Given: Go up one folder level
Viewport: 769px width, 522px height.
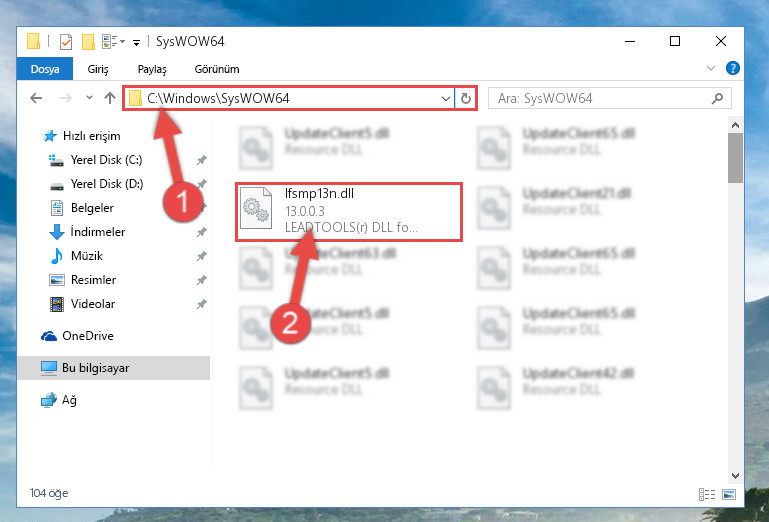Looking at the screenshot, I should coord(110,98).
